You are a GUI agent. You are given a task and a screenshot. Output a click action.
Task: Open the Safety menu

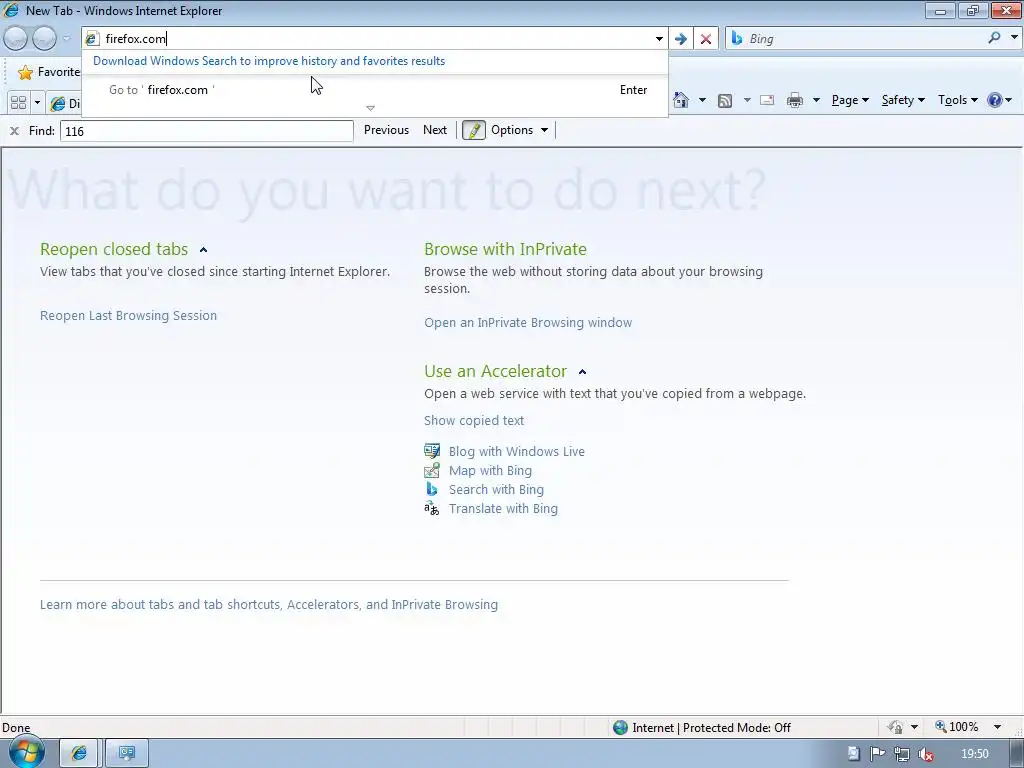903,100
